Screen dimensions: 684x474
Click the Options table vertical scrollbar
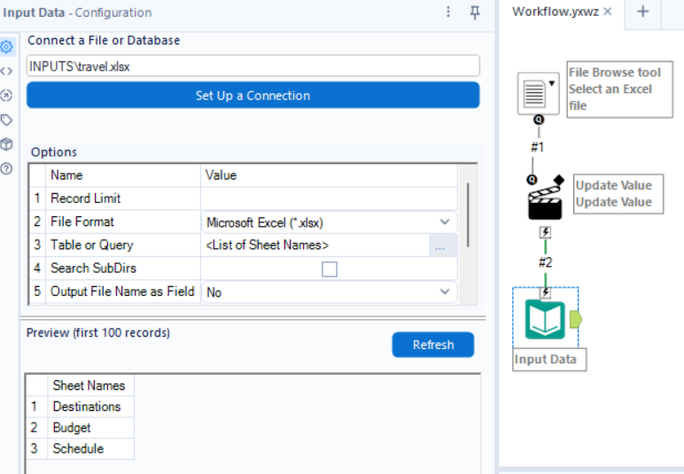coord(468,215)
